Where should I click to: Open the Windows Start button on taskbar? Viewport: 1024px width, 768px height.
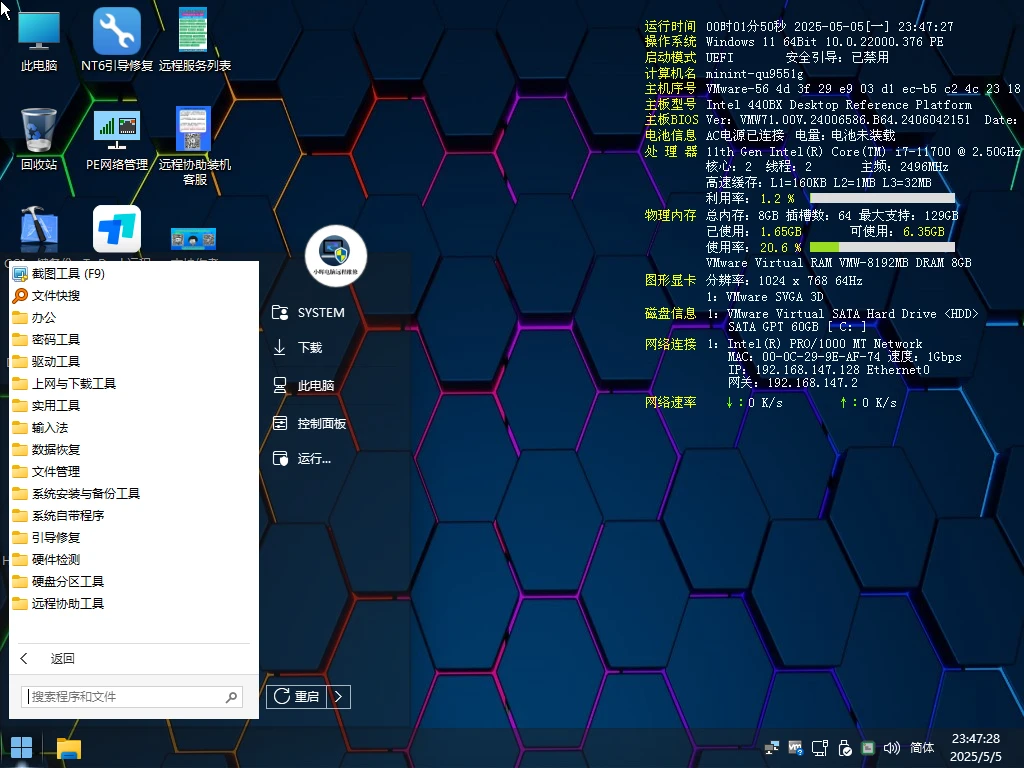tap(22, 748)
